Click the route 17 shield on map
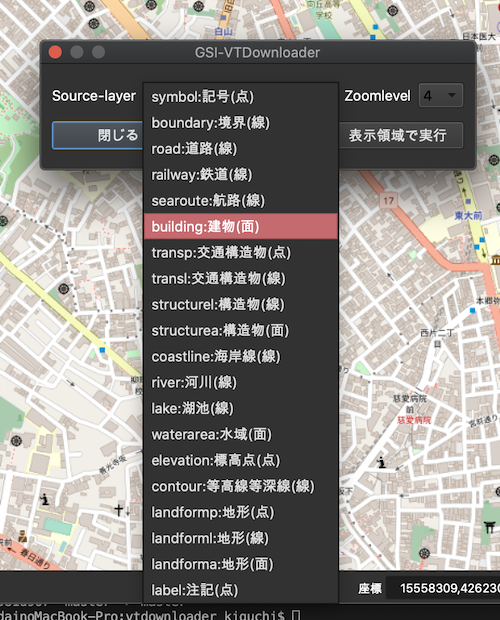Screen dimensions: 500x620 tap(389, 201)
